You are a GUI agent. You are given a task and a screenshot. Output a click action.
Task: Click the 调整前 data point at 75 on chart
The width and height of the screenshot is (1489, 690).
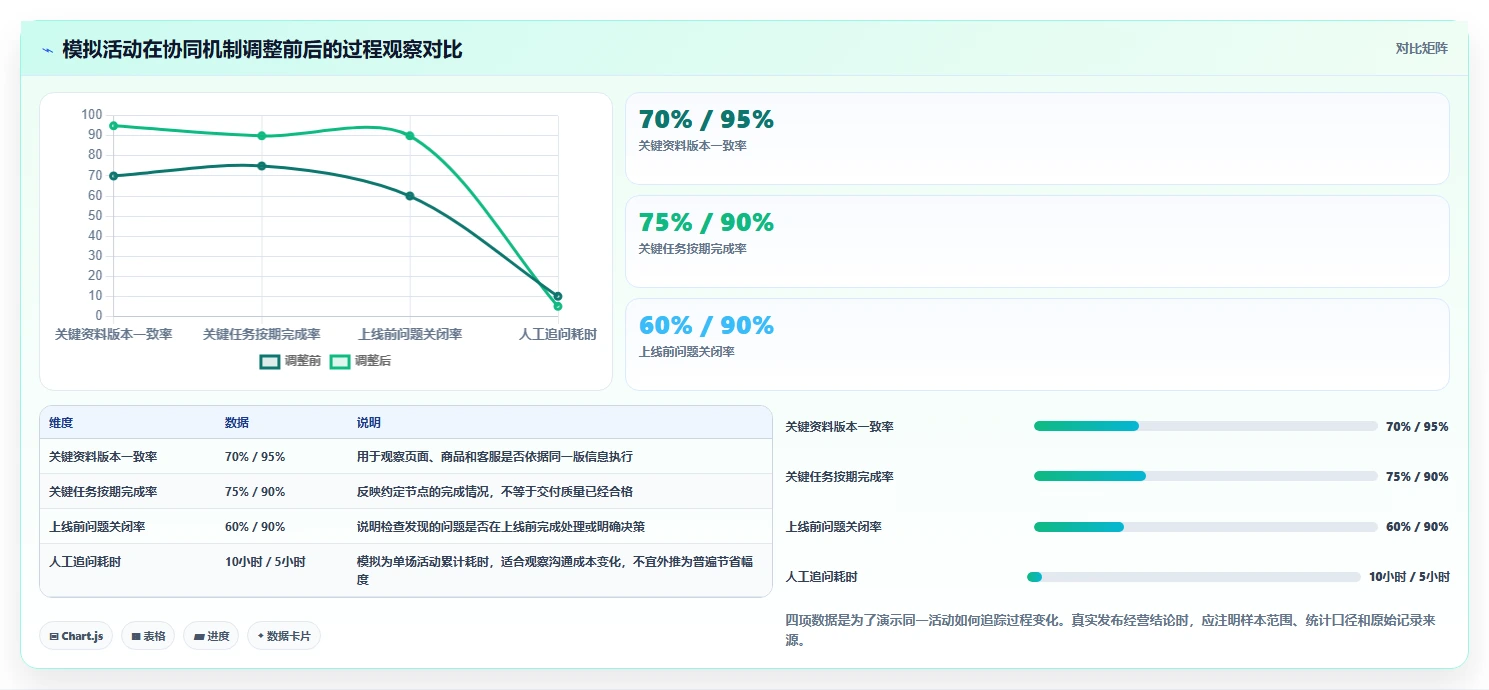pyautogui.click(x=262, y=165)
